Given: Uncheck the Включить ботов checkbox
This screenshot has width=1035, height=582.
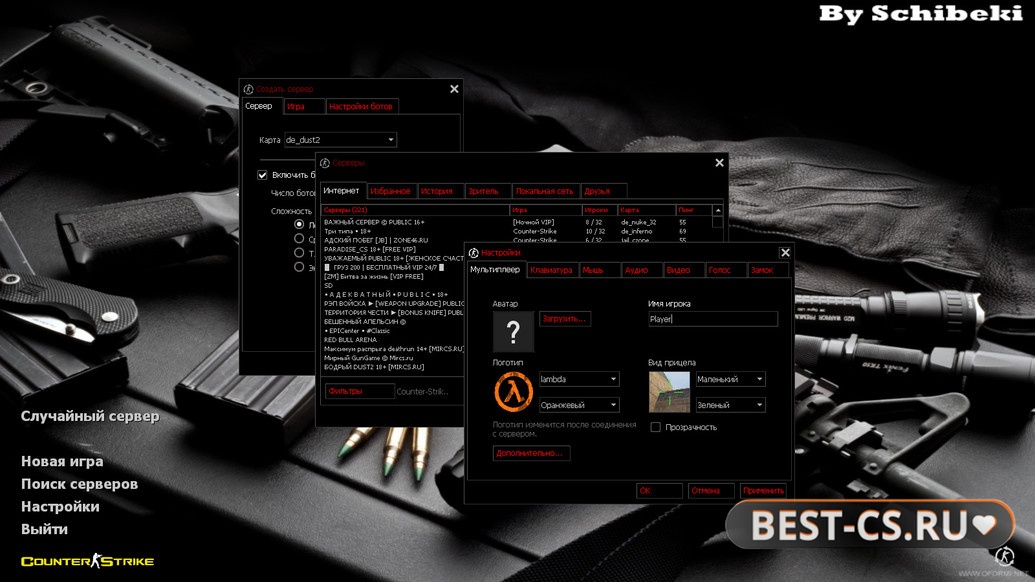Looking at the screenshot, I should click(x=262, y=175).
